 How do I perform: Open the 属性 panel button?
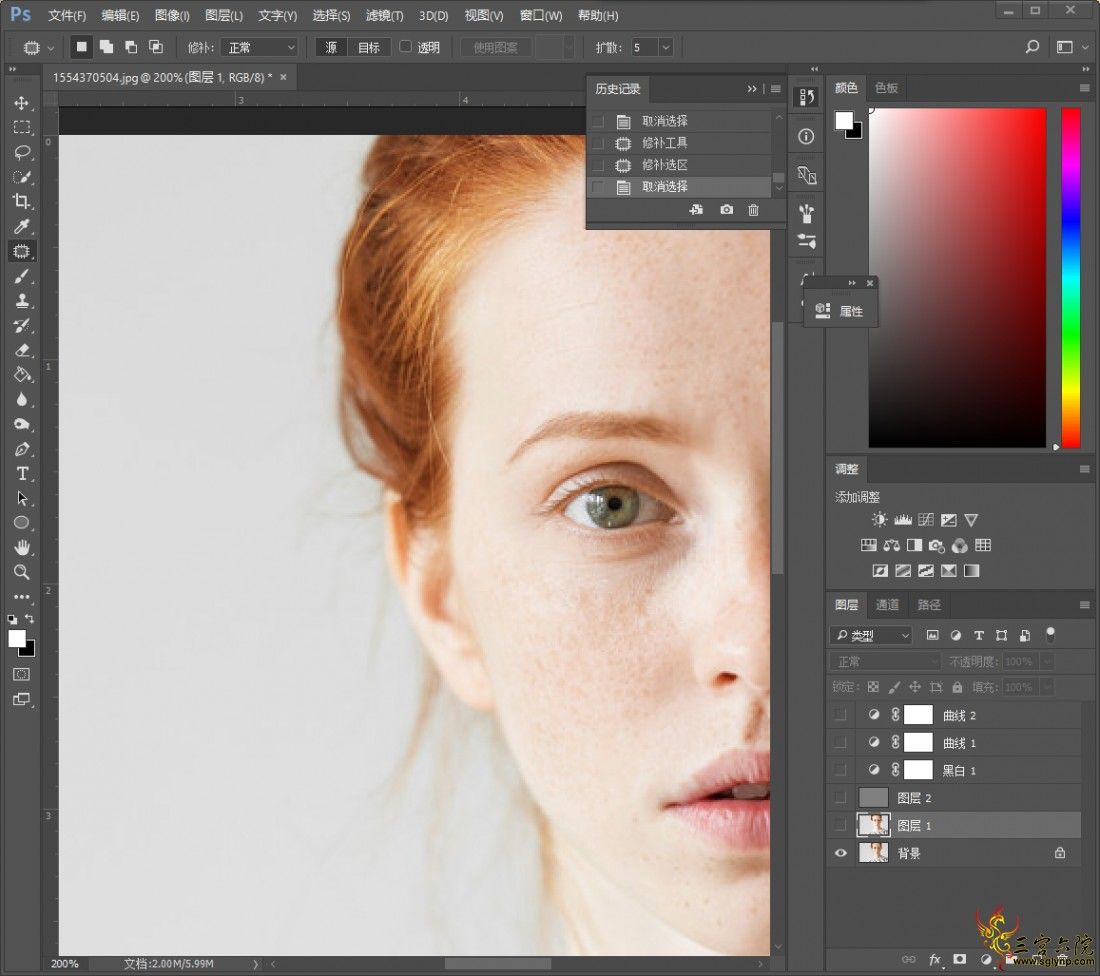tap(840, 311)
